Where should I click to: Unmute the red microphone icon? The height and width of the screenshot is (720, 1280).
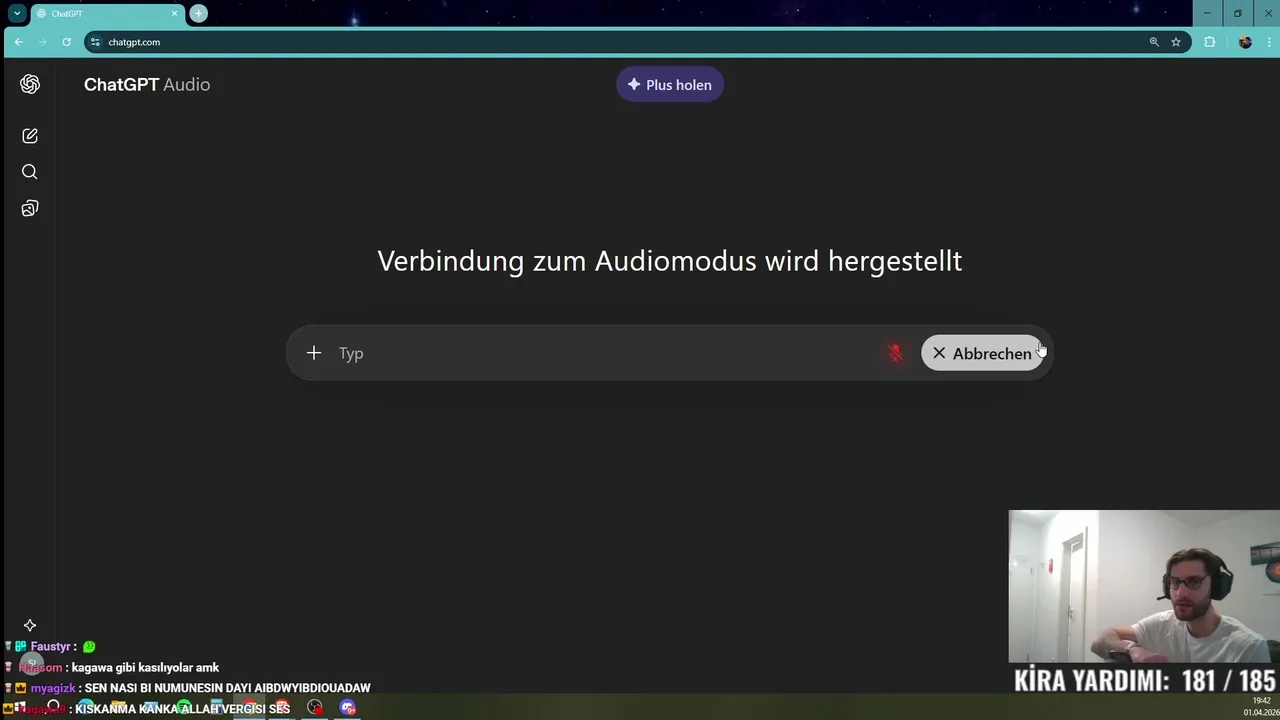point(895,353)
